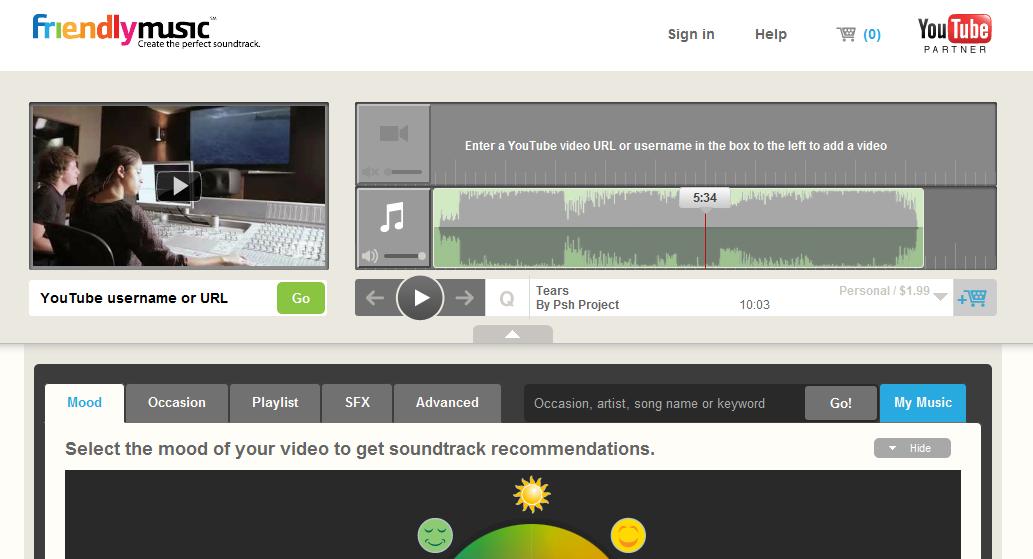Image resolution: width=1033 pixels, height=559 pixels.
Task: Switch to the Playlist tab
Action: point(275,403)
